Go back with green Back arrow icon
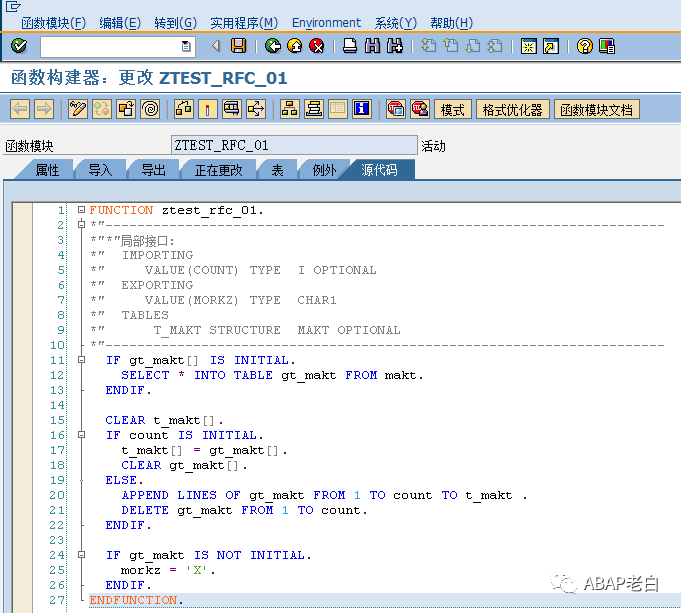Screen dimensions: 681x613 [273, 46]
